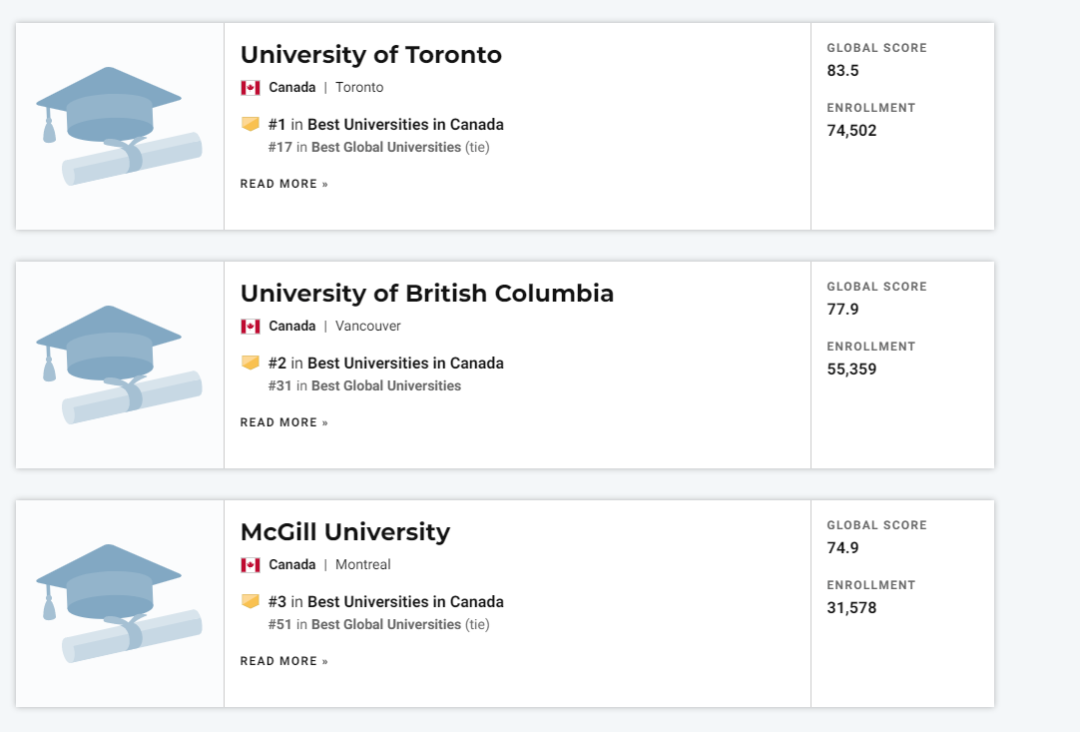Click the gold badge next to #3 ranking

(250, 601)
